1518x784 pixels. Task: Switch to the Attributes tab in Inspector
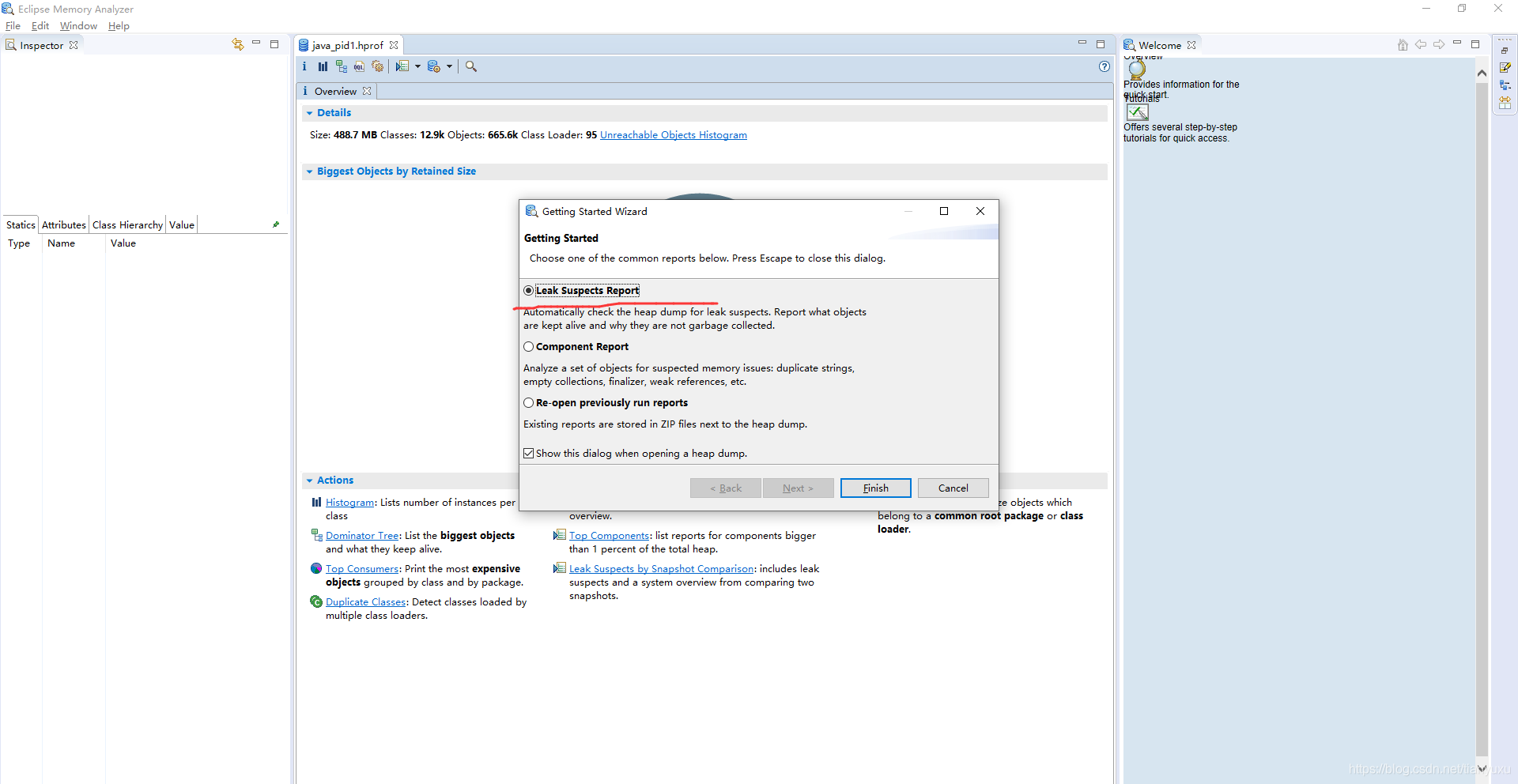[x=63, y=224]
